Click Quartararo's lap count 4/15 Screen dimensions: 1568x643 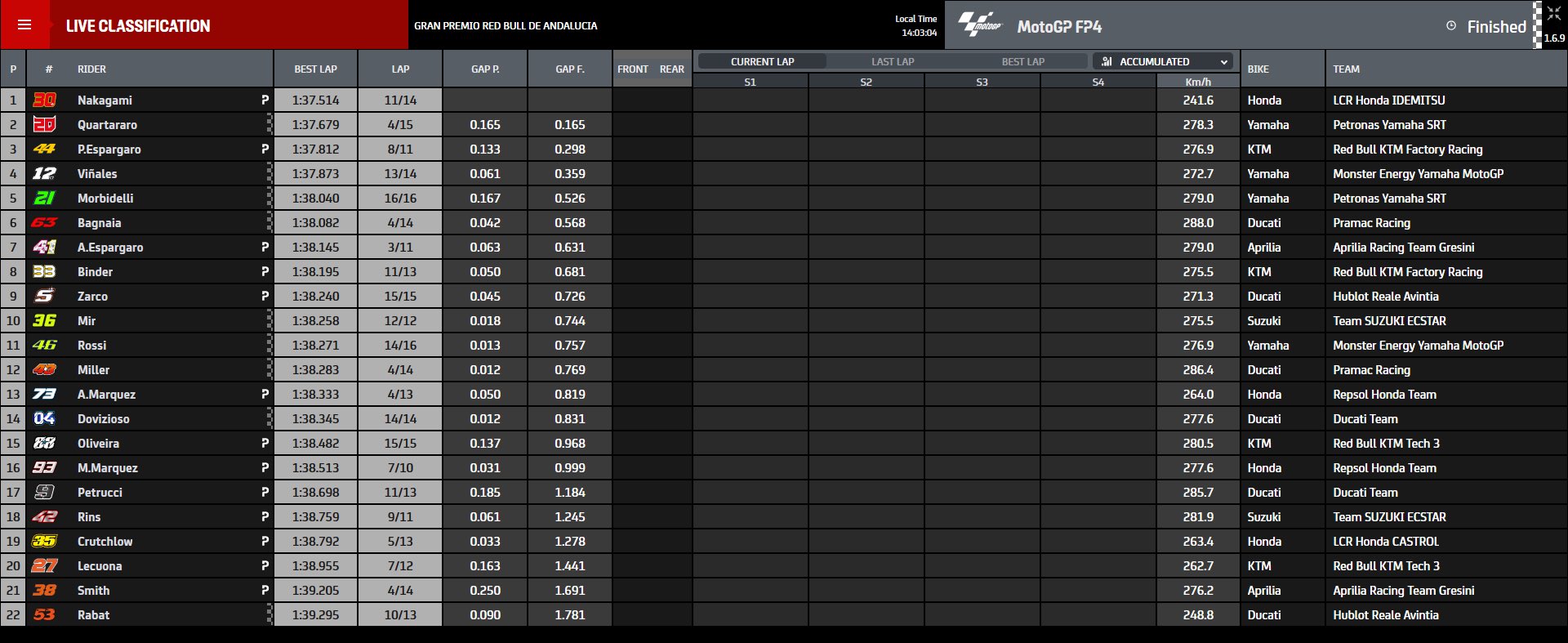pyautogui.click(x=400, y=124)
